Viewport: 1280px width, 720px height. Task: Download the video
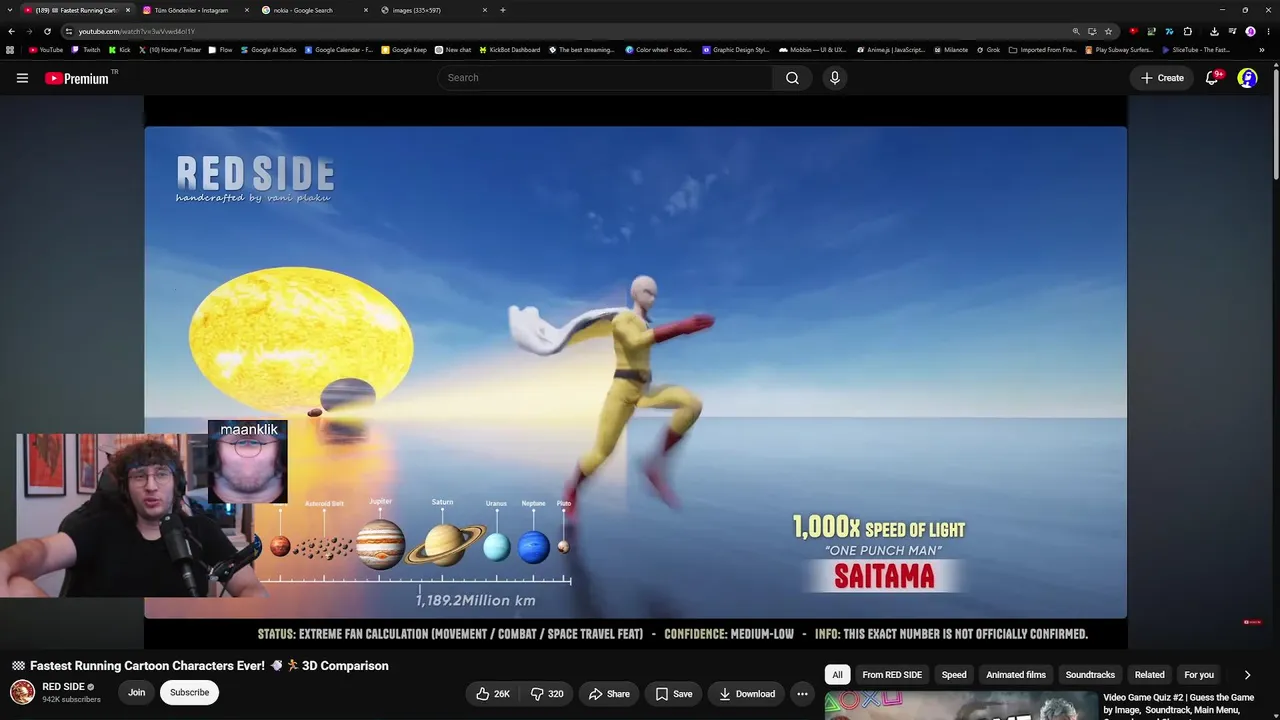(746, 694)
